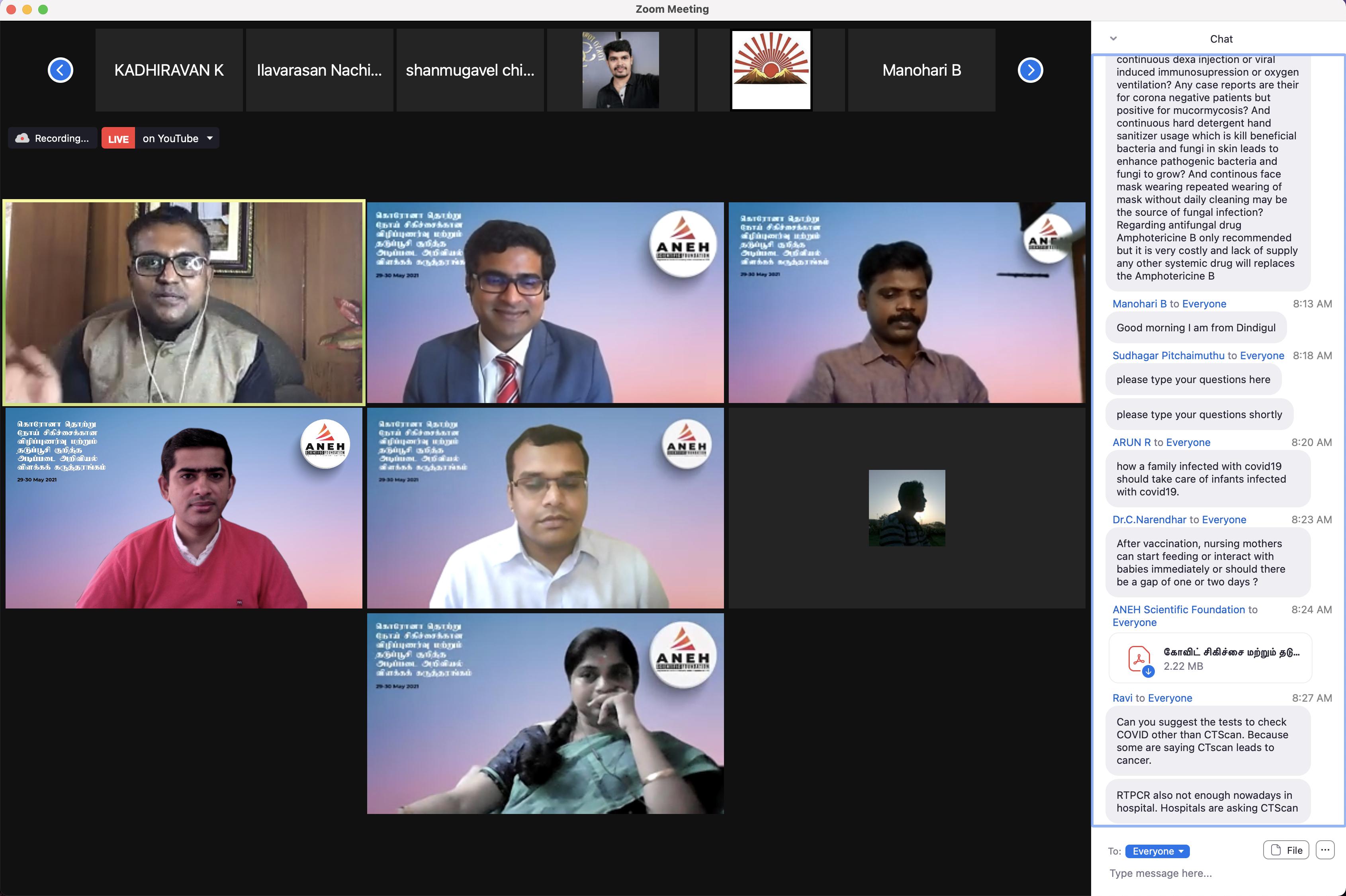Click the red LIVE badge
Screen dimensions: 1346x896
[x=118, y=139]
